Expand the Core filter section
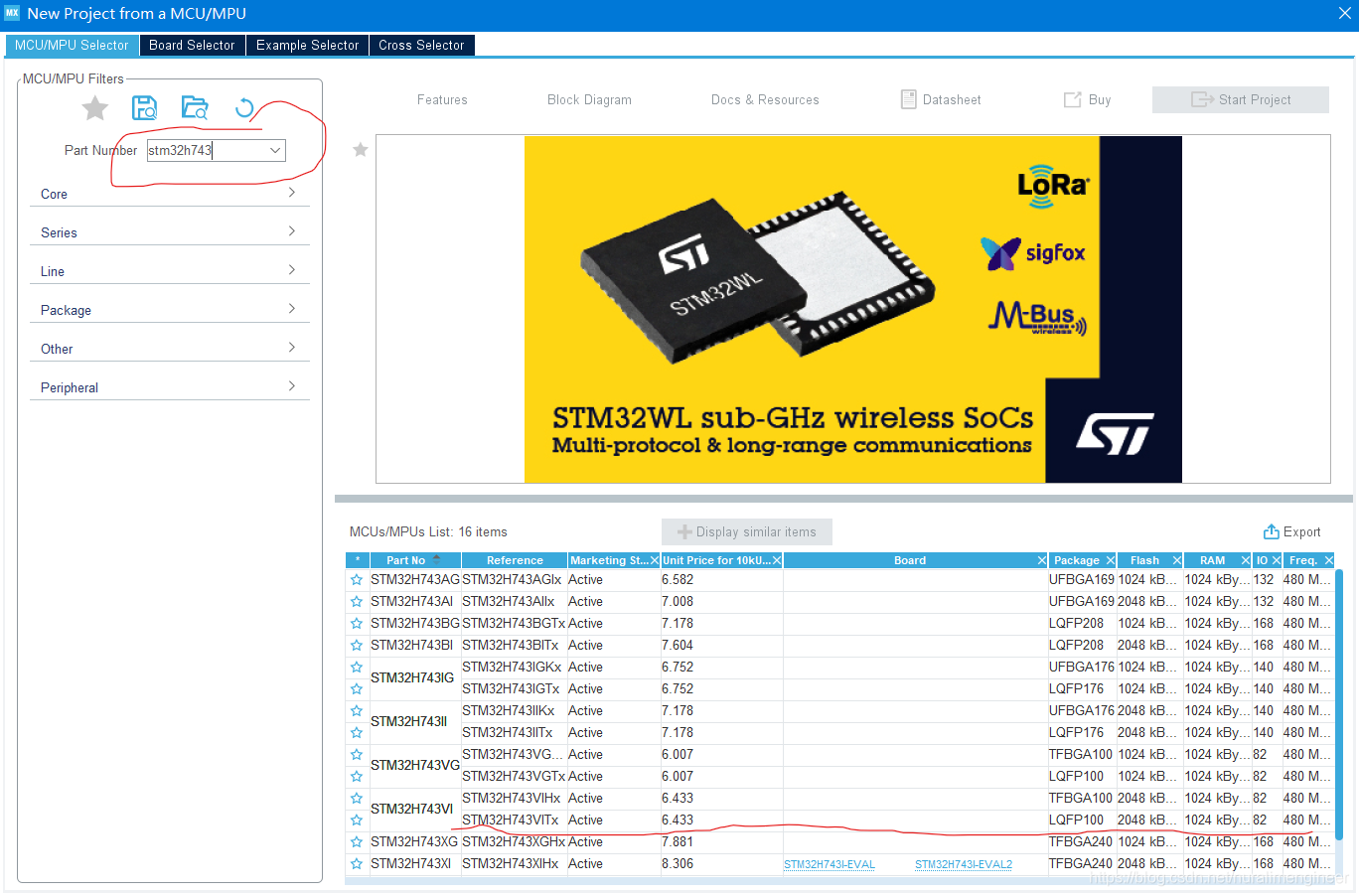The image size is (1359, 896). click(170, 194)
